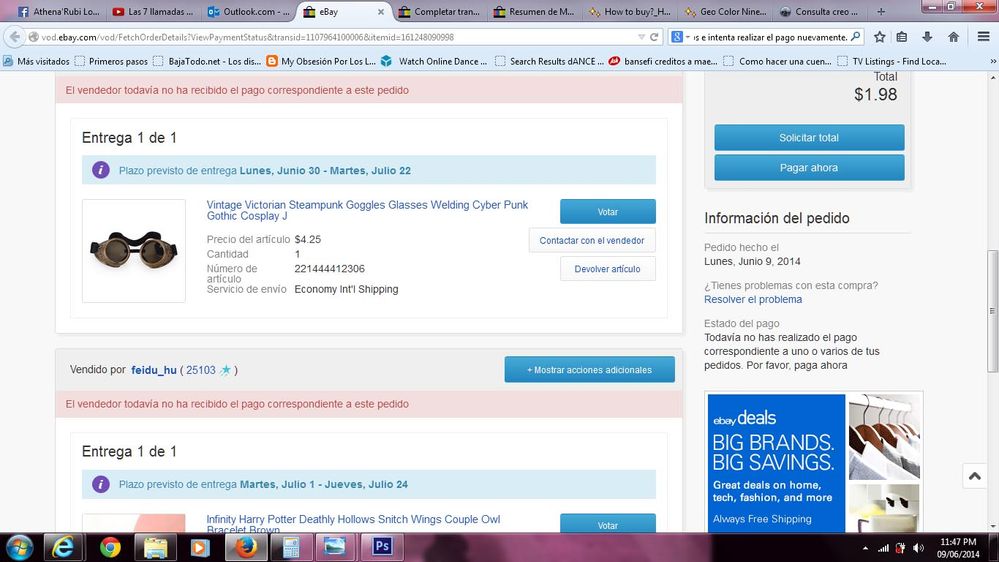Open the Firefox hamburger menu
Screen dimensions: 999x562
click(x=983, y=37)
